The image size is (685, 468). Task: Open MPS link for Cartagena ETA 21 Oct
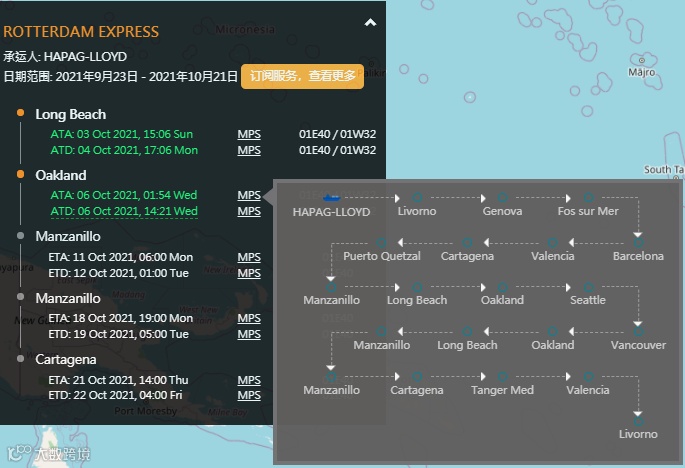coord(249,380)
